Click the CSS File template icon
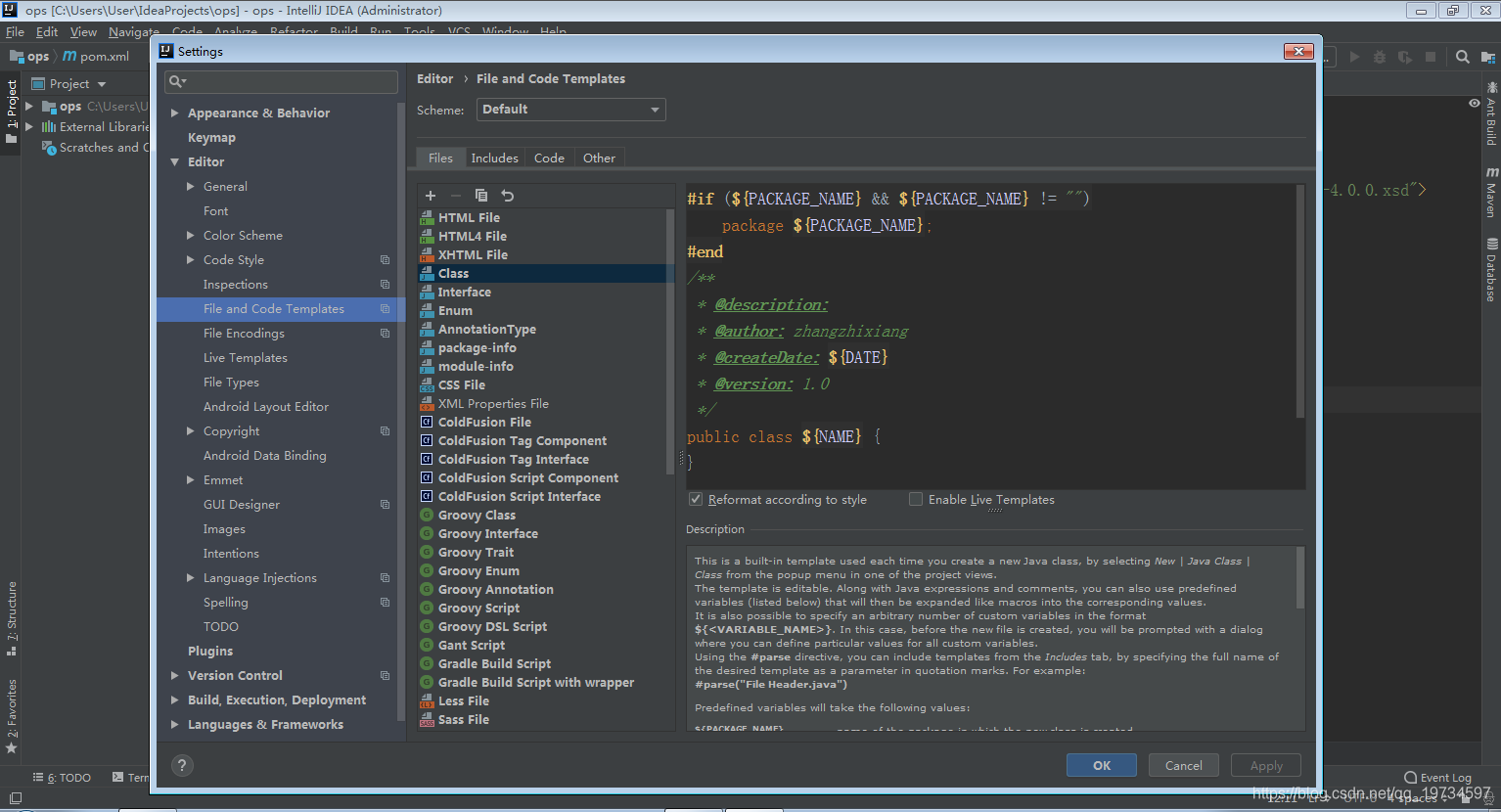 point(427,384)
